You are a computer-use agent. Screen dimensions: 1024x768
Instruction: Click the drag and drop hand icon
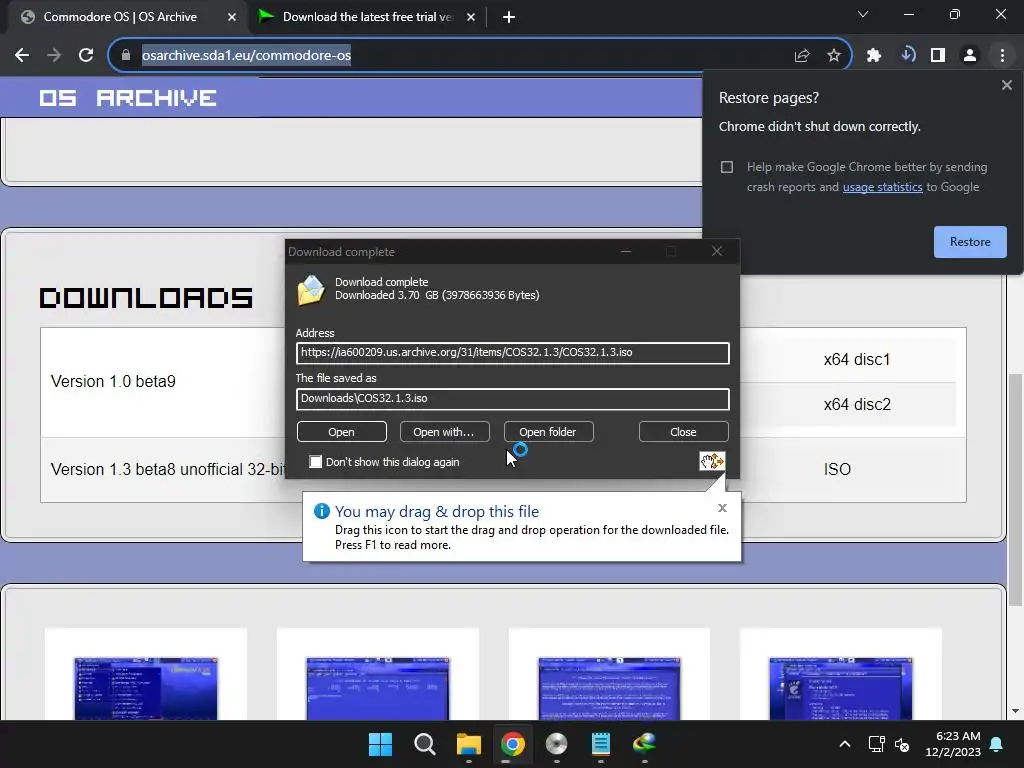[712, 461]
